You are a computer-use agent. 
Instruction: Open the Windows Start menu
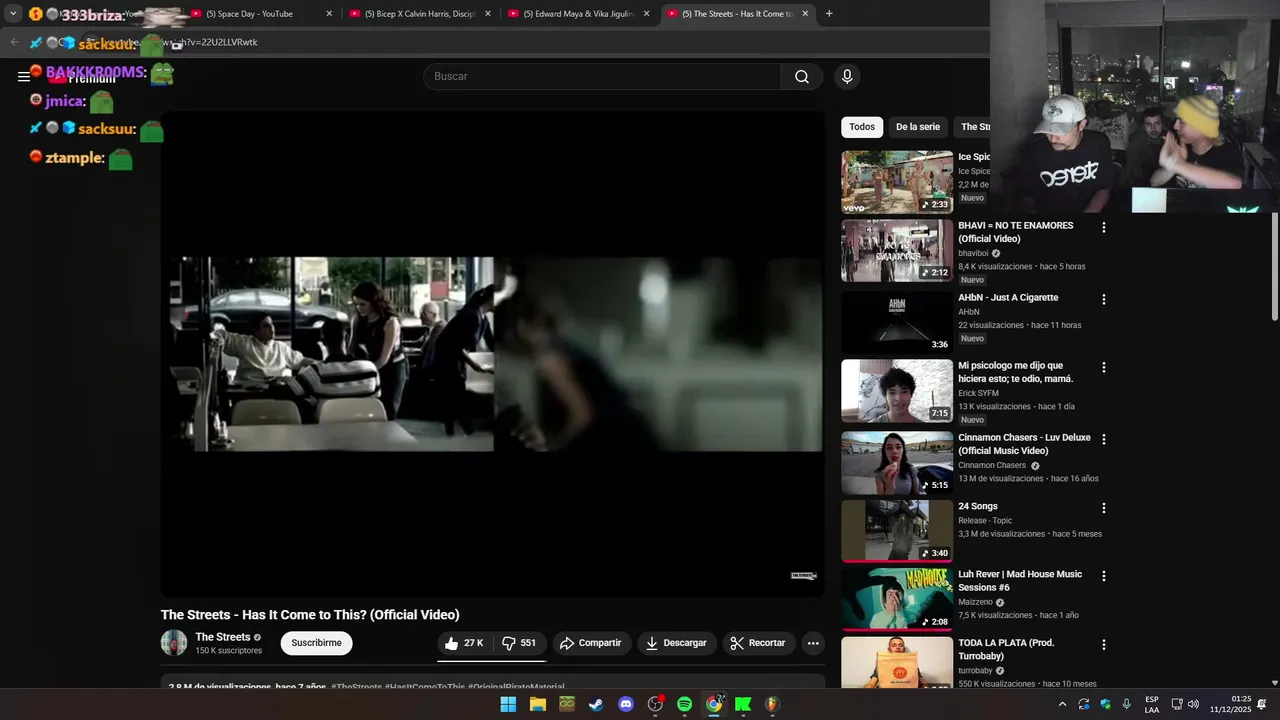tap(508, 704)
